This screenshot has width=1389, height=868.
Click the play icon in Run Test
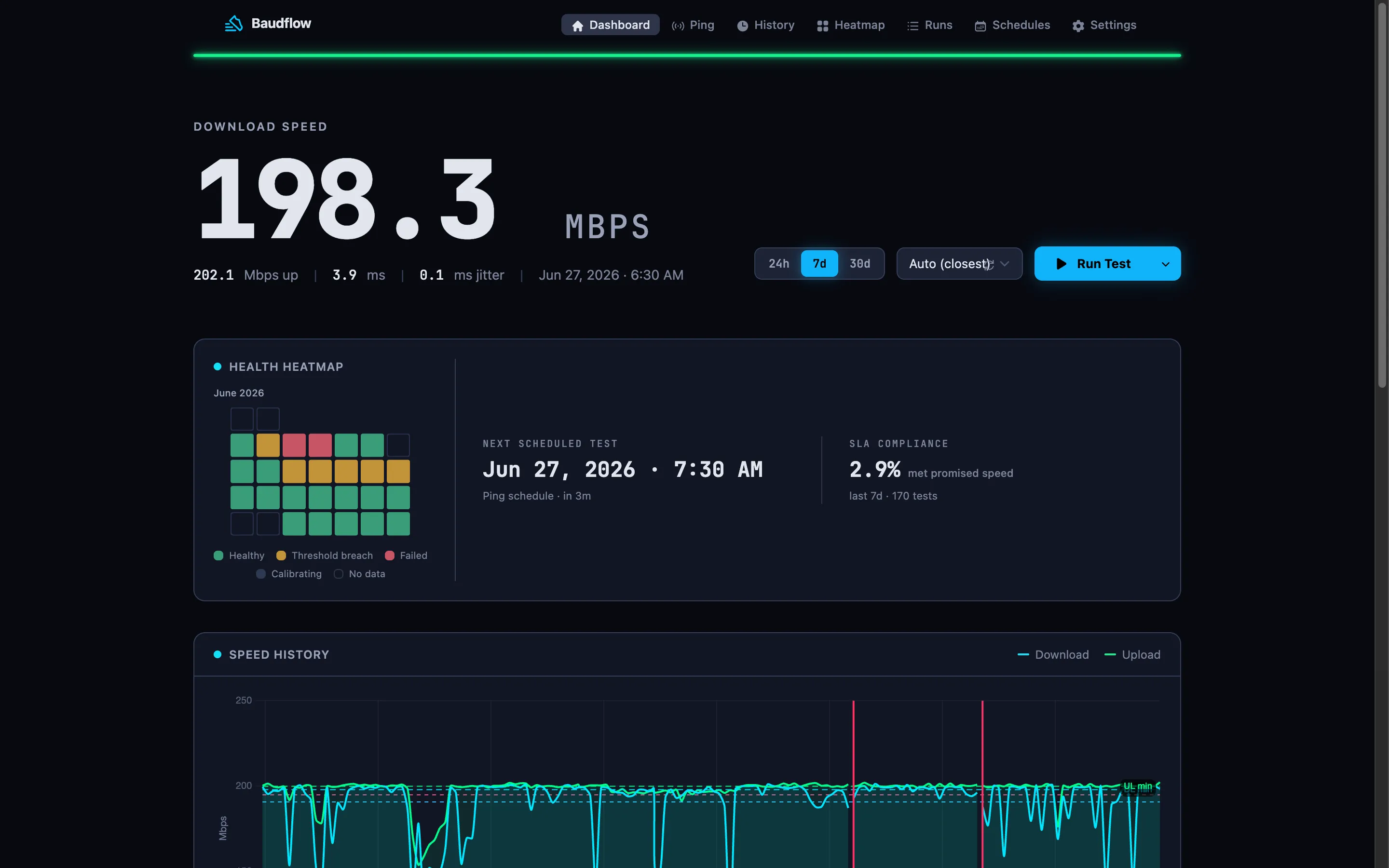1061,263
